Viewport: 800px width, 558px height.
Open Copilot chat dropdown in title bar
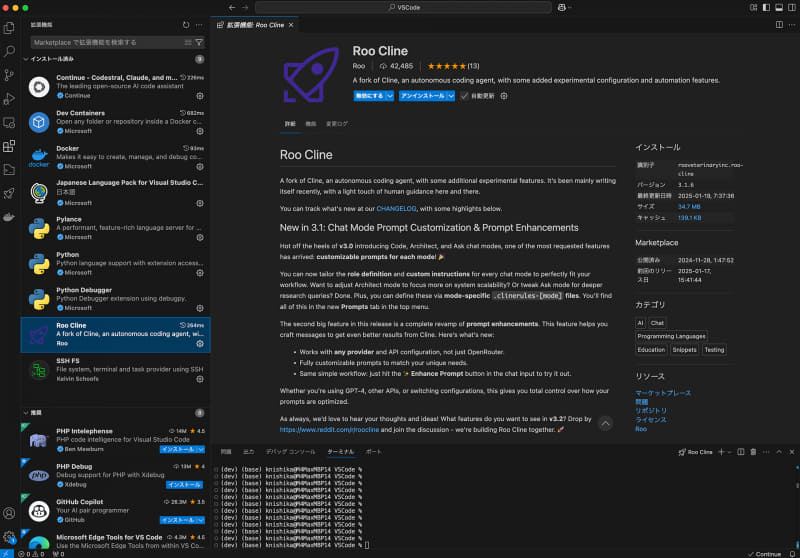point(569,8)
